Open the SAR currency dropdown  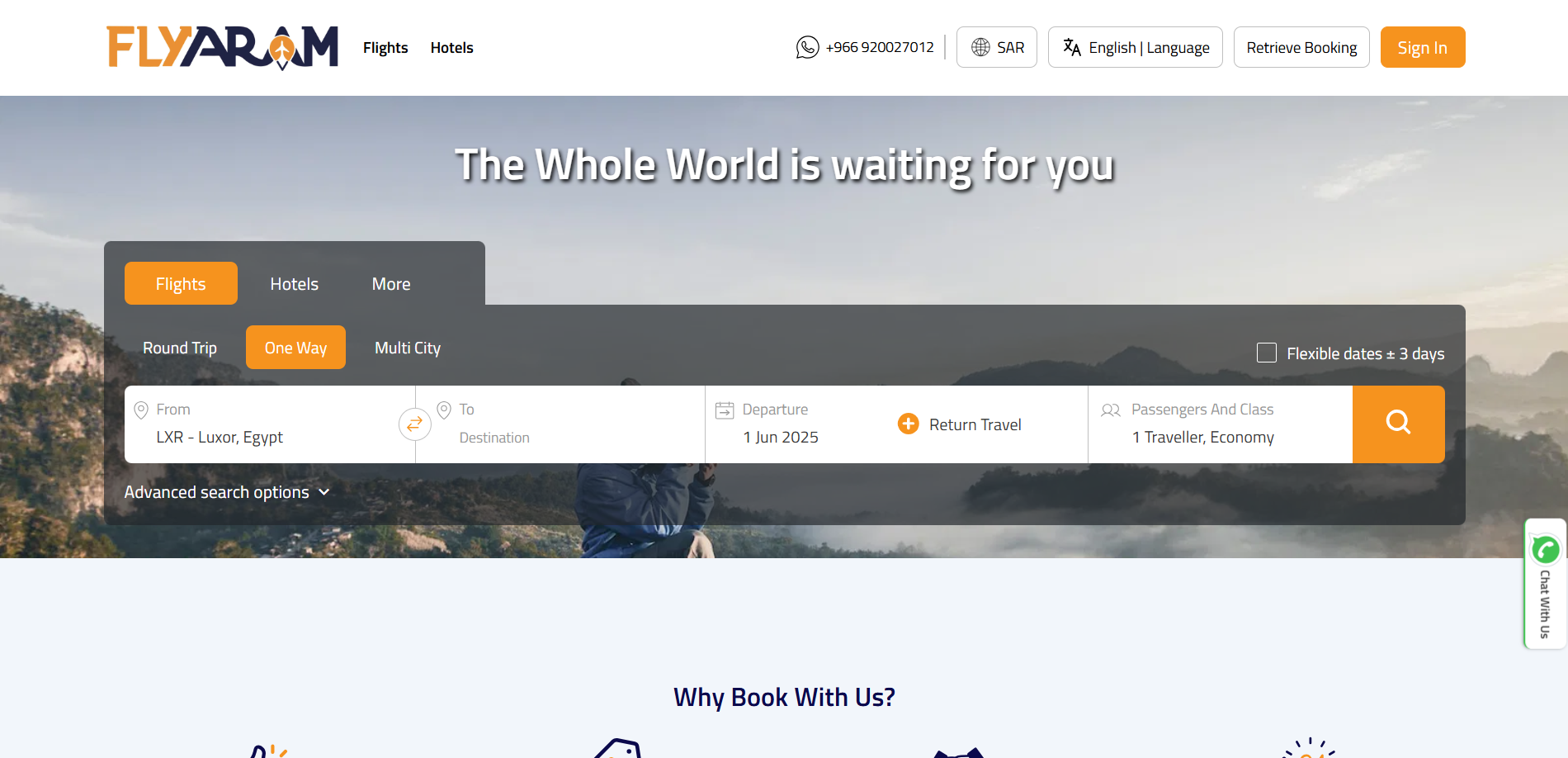(997, 47)
